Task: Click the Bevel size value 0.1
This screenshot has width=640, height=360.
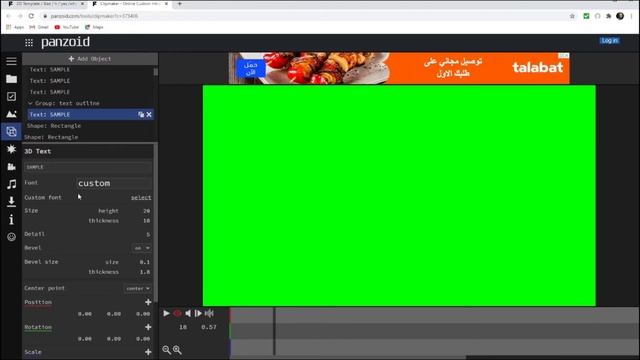Action: [x=144, y=262]
